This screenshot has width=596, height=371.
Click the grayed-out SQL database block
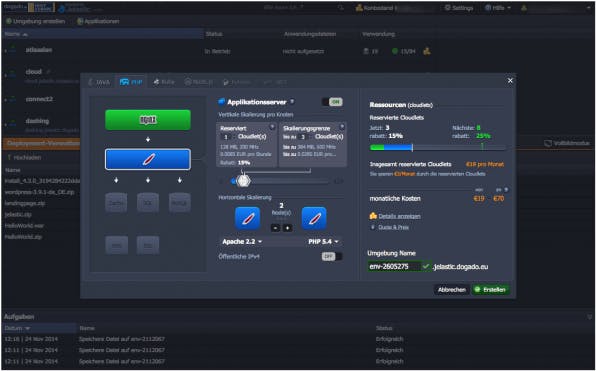point(148,203)
